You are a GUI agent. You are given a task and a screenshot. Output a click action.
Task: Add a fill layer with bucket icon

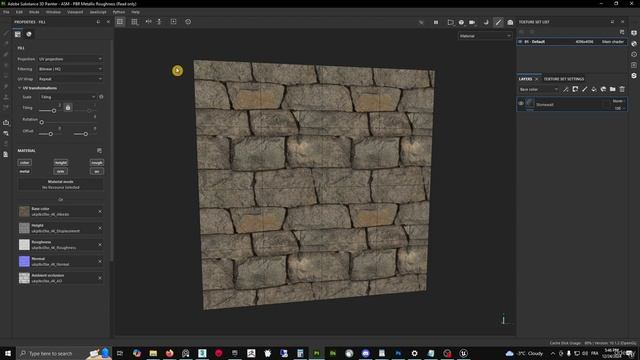click(x=594, y=89)
